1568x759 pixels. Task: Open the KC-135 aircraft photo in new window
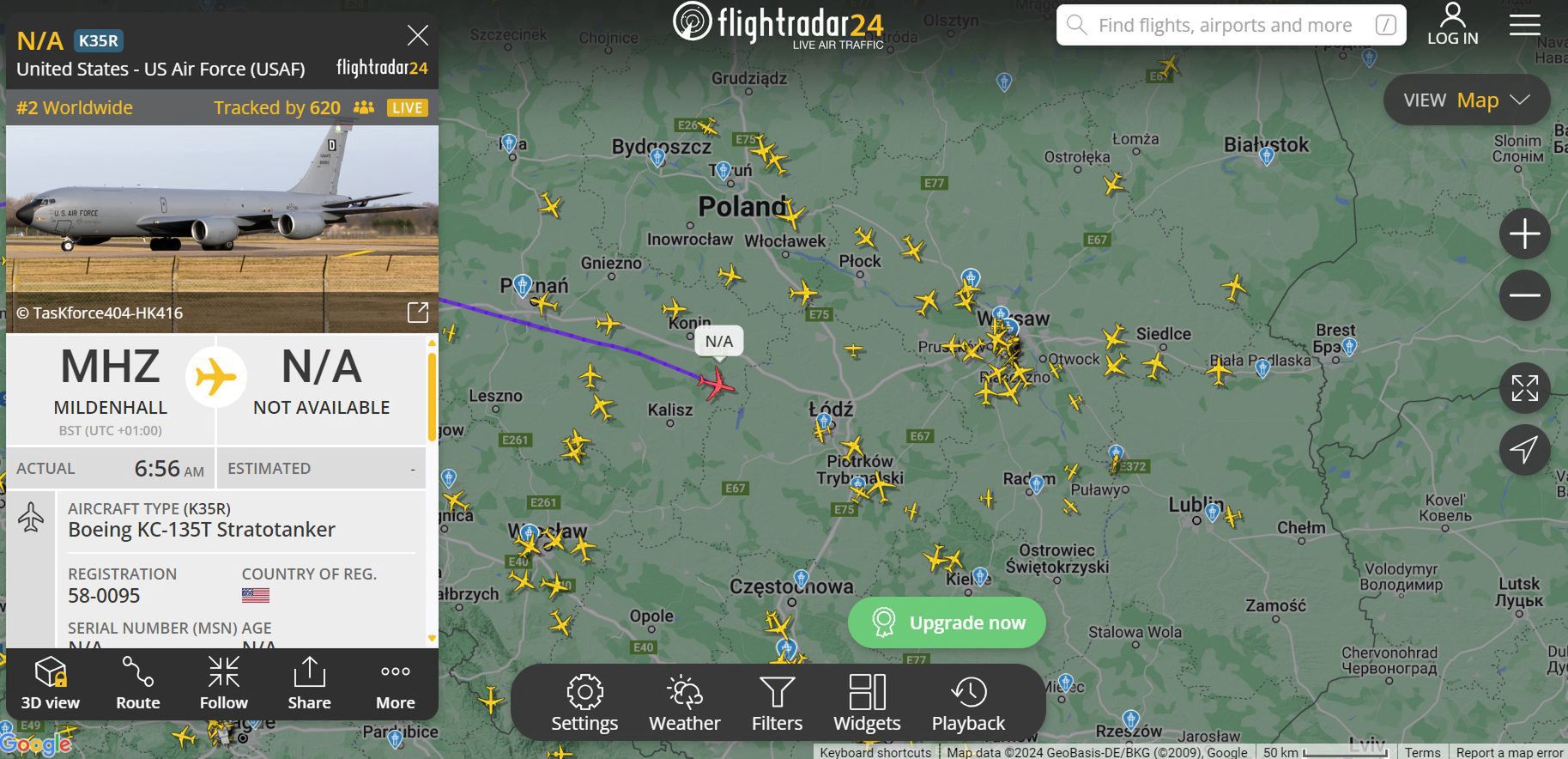pos(418,313)
